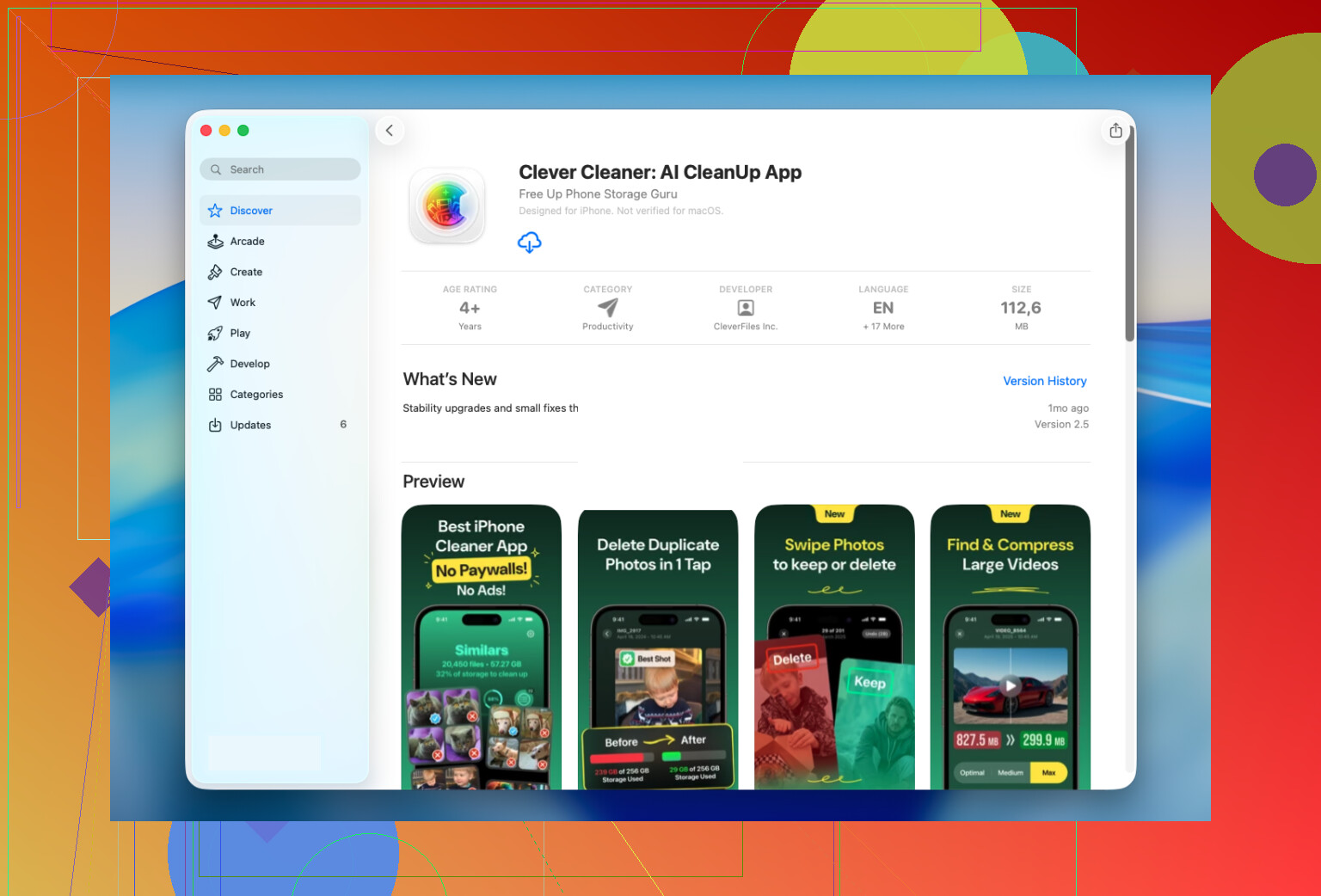
Task: Download app via cloud icon
Action: click(529, 242)
